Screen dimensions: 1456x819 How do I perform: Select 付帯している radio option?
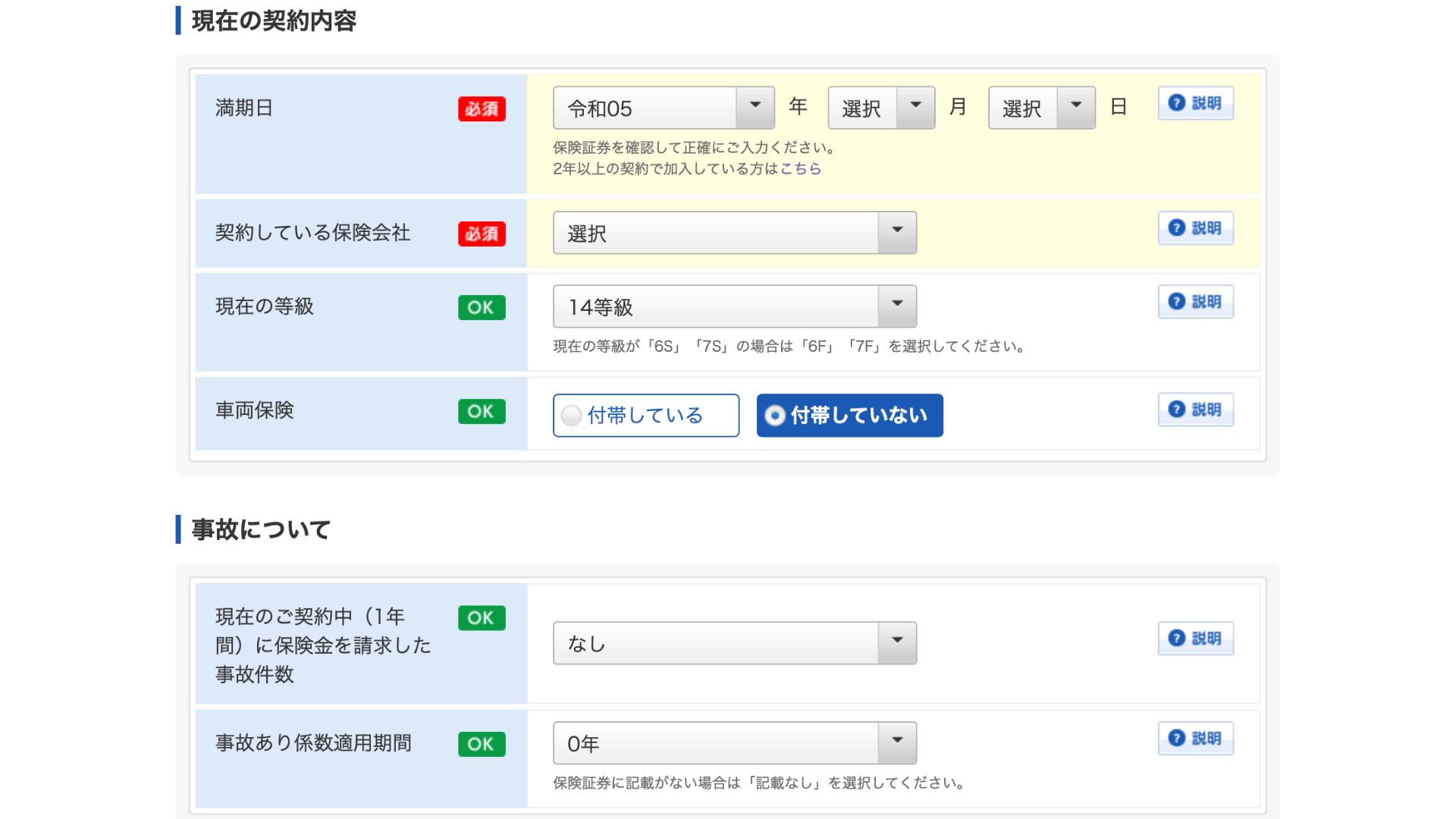(x=646, y=416)
